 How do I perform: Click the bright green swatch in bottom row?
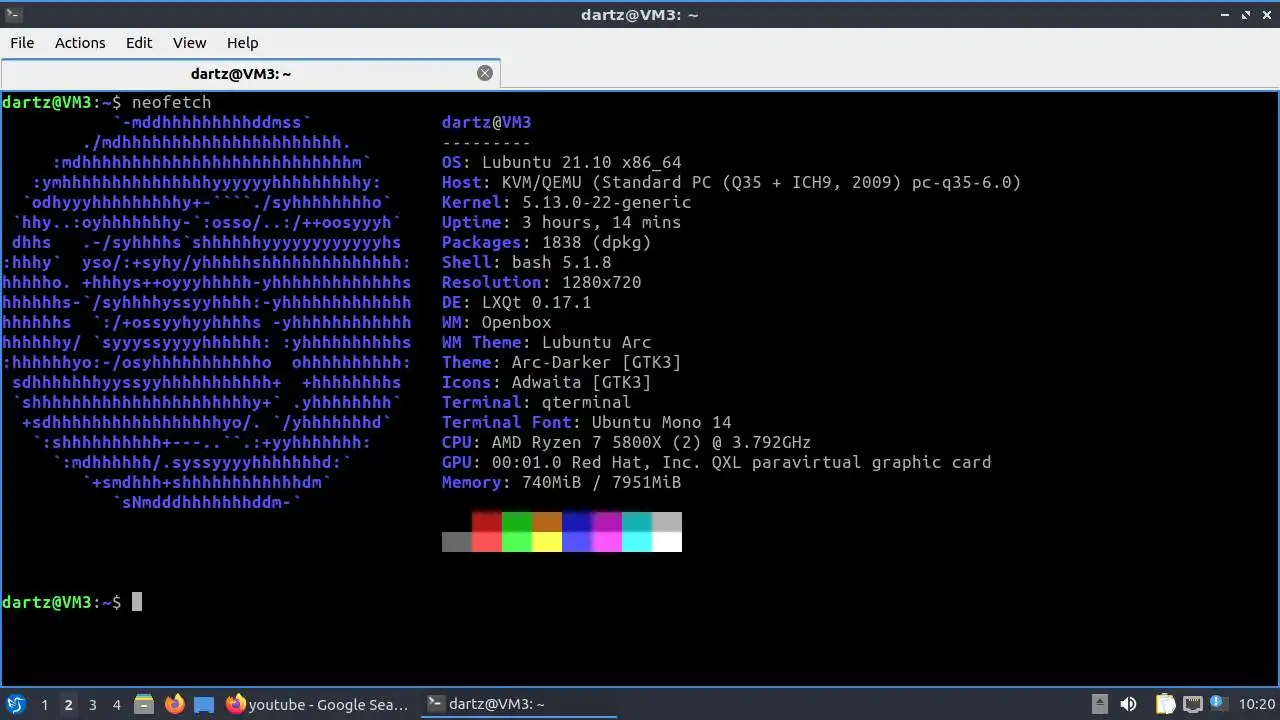pos(517,542)
